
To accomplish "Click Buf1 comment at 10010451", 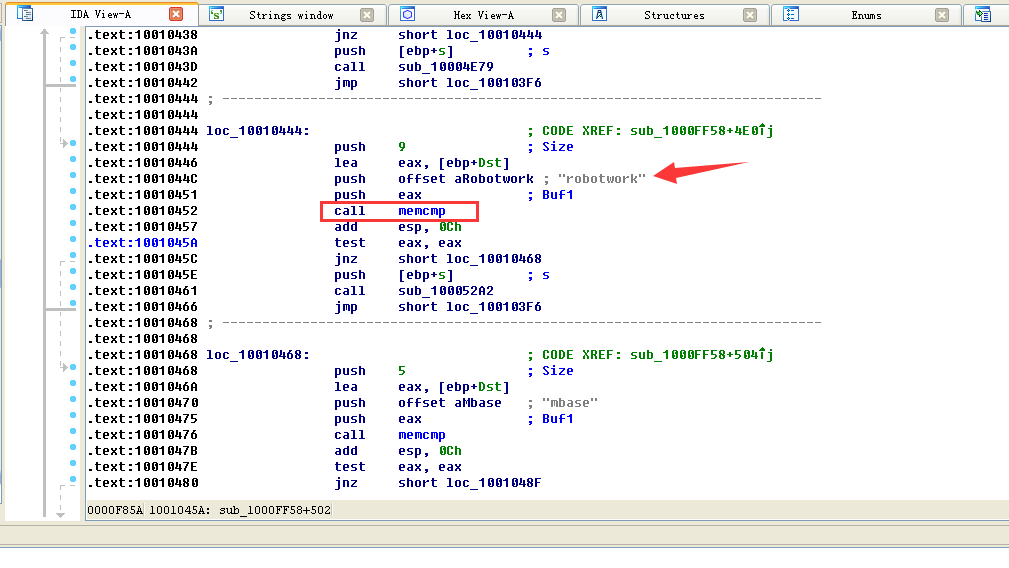I will 557,195.
